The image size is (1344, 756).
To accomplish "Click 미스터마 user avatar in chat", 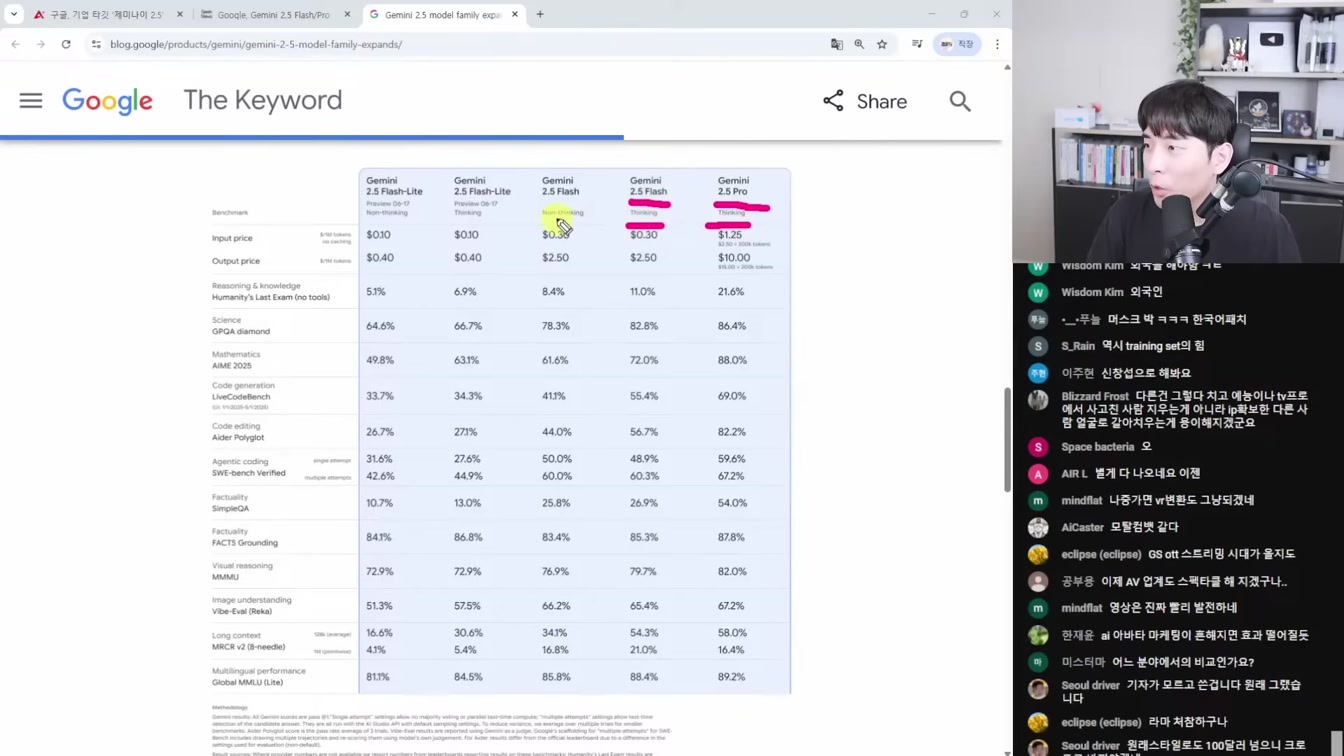I will tap(1038, 662).
